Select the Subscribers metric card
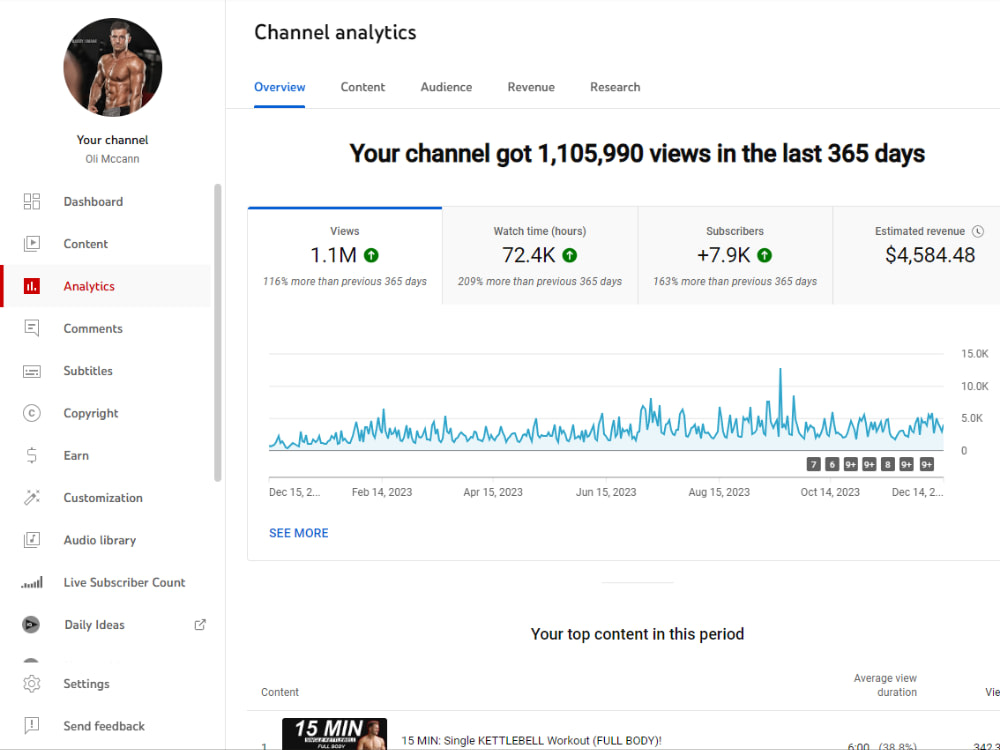The image size is (1000, 750). tap(735, 256)
